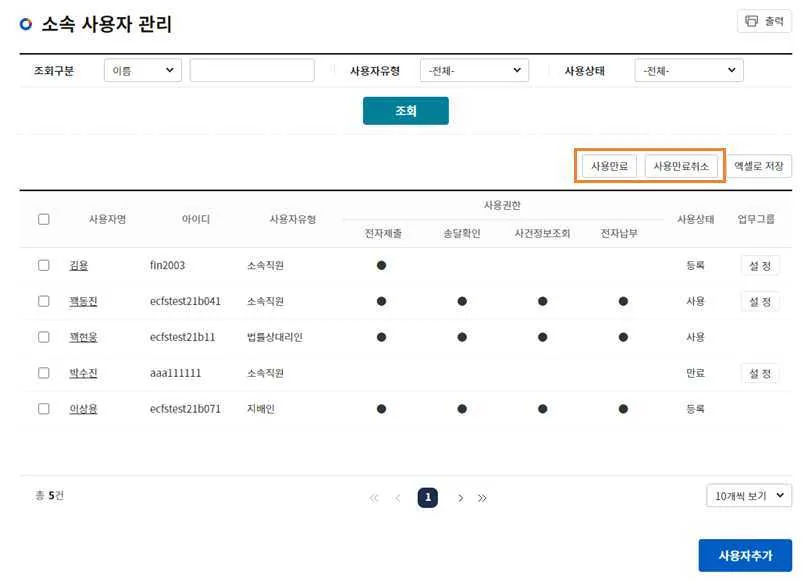
Task: Click 만료 status in aaa111111 row
Action: click(x=695, y=373)
